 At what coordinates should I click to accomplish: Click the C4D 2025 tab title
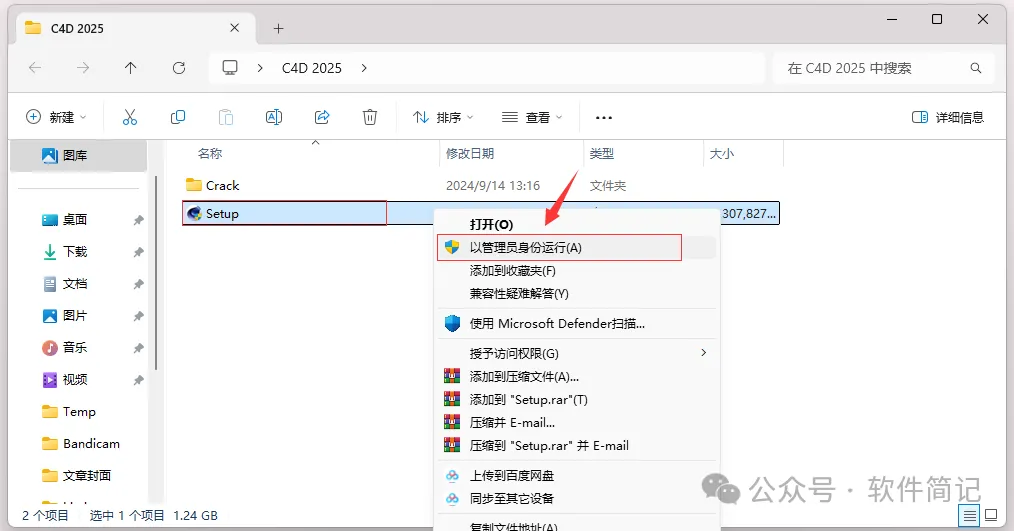pyautogui.click(x=77, y=28)
